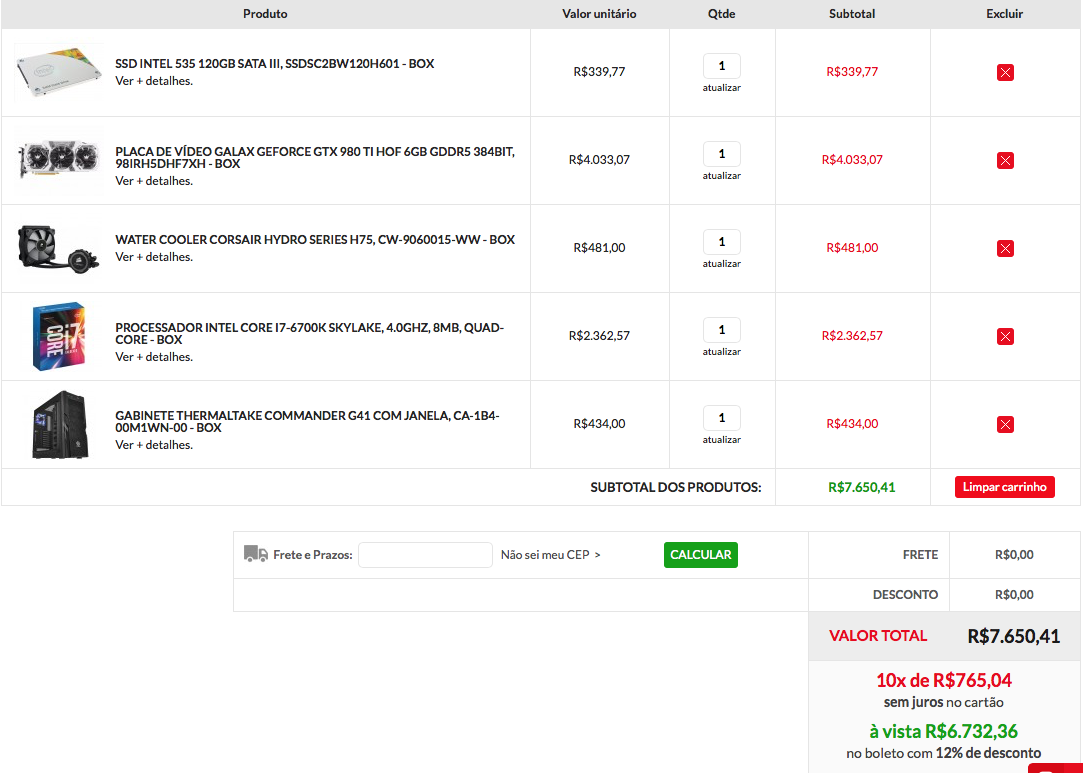
Task: Click the CEP input field for shipping
Action: pyautogui.click(x=425, y=555)
